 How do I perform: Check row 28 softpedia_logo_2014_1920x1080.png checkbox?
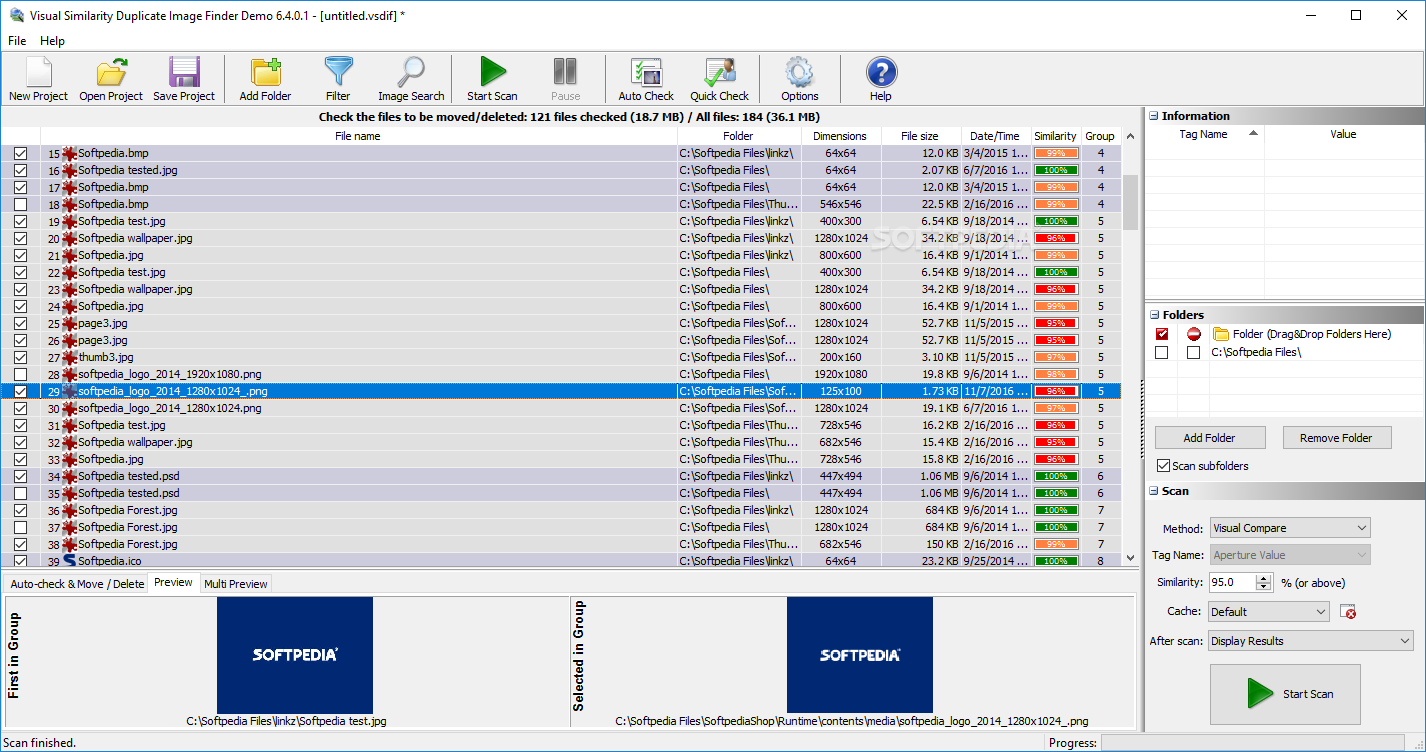pyautogui.click(x=20, y=375)
